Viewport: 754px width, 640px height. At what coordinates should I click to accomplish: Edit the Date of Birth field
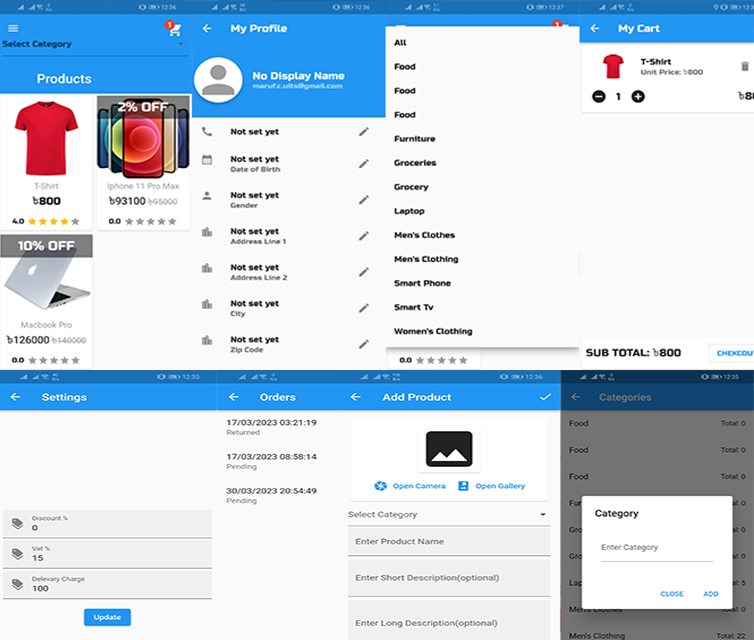click(363, 163)
